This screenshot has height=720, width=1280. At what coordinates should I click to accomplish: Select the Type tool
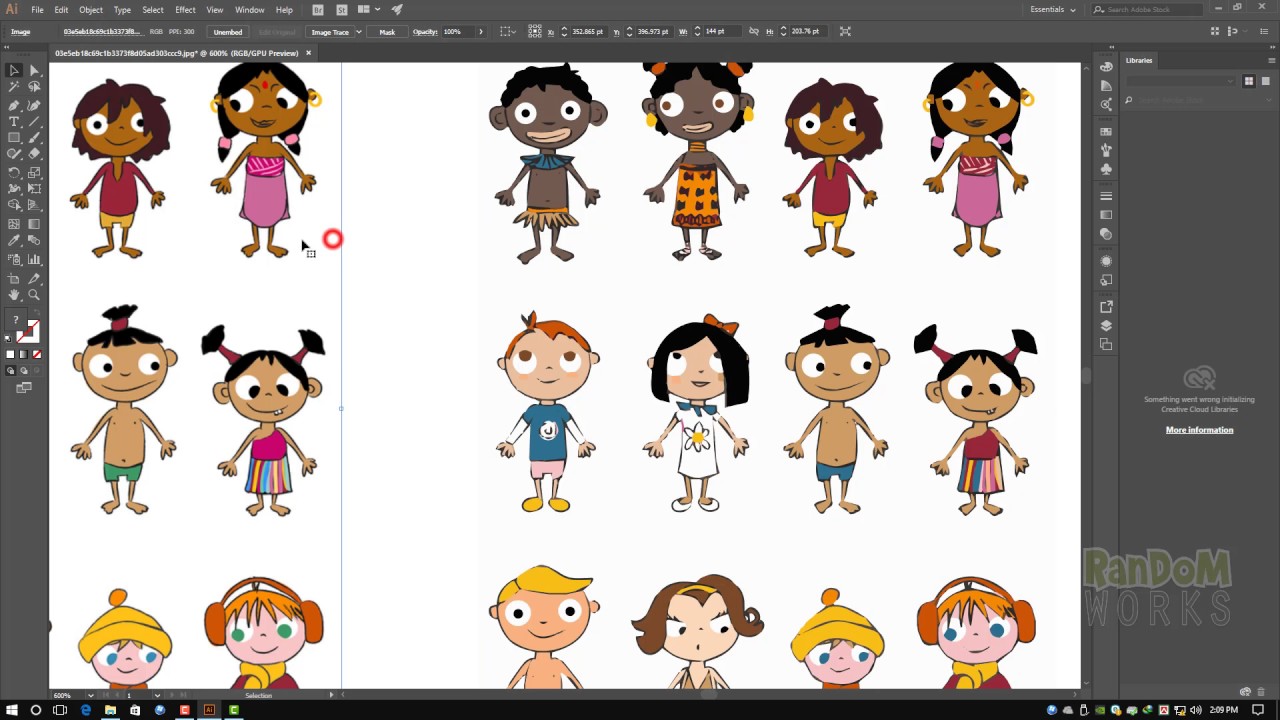coord(14,121)
